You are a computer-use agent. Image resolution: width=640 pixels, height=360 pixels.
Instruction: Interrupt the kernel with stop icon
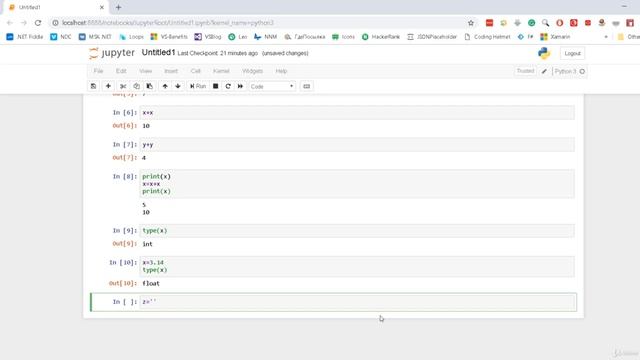pos(216,86)
